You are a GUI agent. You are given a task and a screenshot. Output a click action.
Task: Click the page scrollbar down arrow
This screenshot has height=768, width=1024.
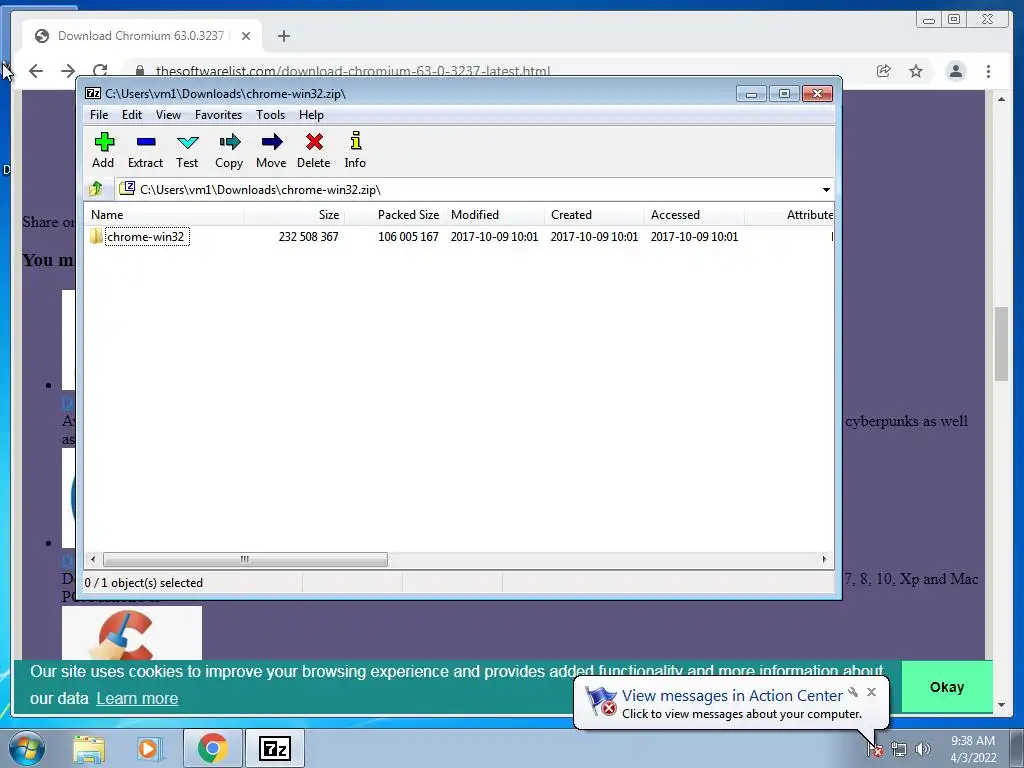(1002, 705)
